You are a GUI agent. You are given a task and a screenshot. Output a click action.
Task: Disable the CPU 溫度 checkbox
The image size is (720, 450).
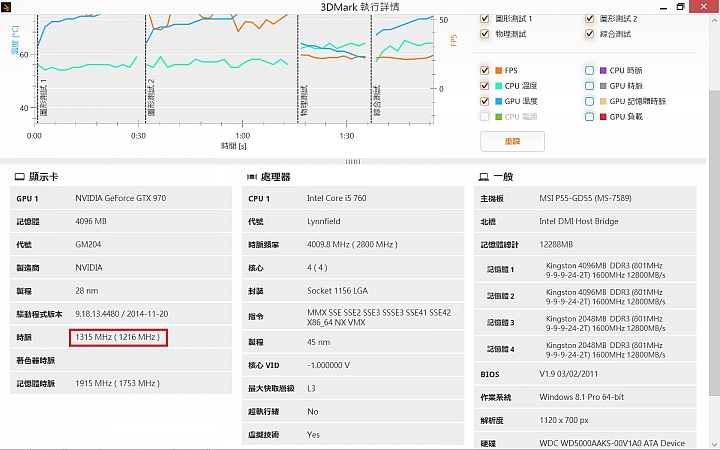click(x=484, y=85)
